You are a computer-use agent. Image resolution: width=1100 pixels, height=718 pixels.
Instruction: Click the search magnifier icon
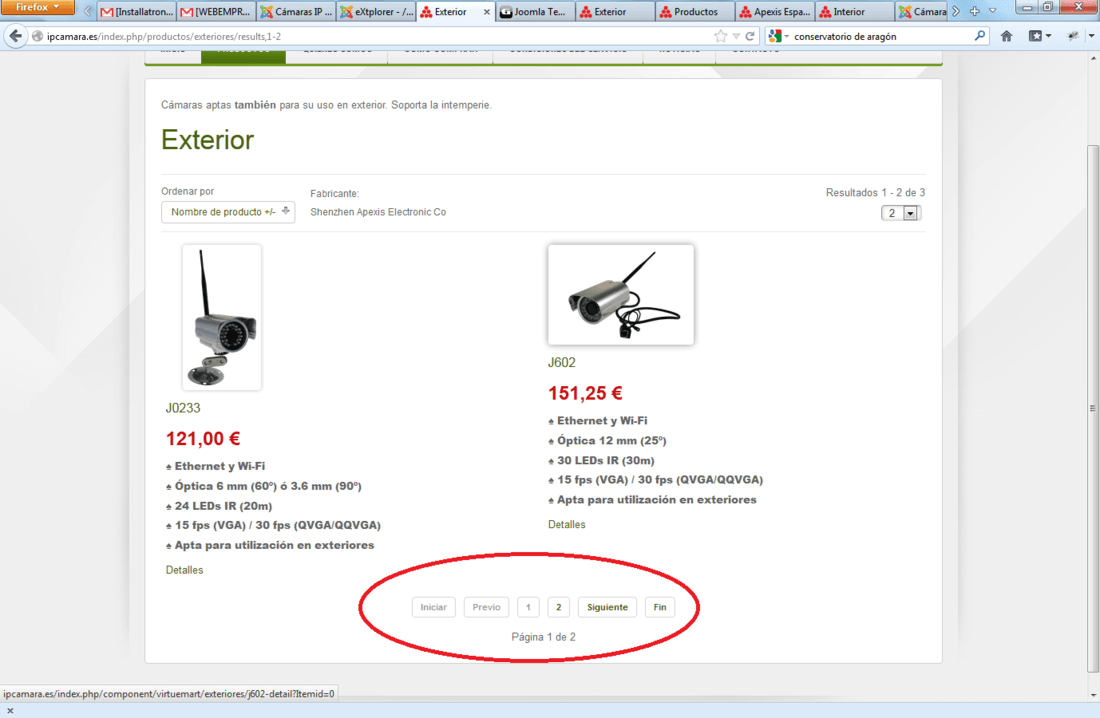tap(980, 36)
